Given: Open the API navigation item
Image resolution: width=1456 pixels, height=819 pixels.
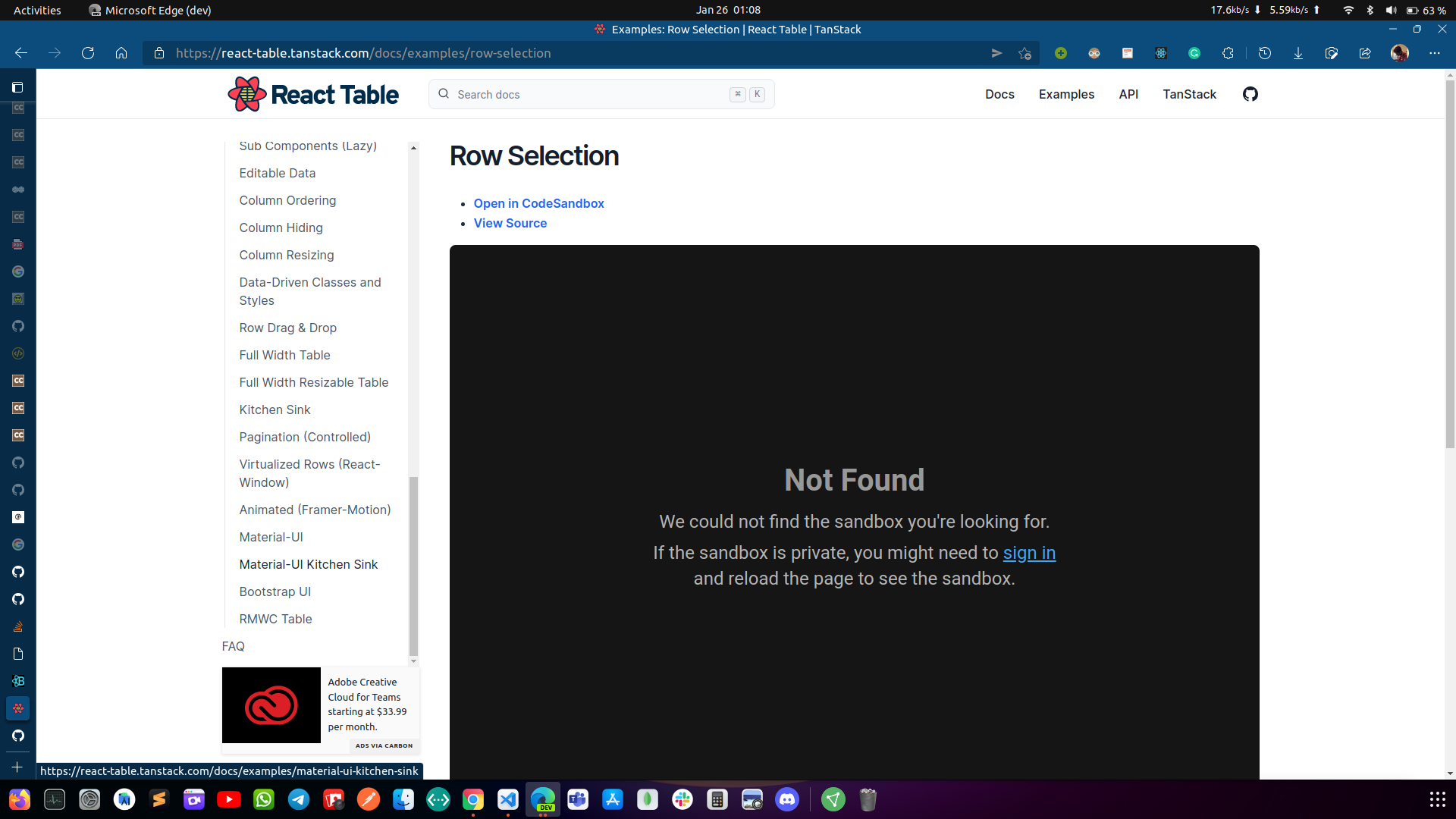Looking at the screenshot, I should click(x=1128, y=94).
